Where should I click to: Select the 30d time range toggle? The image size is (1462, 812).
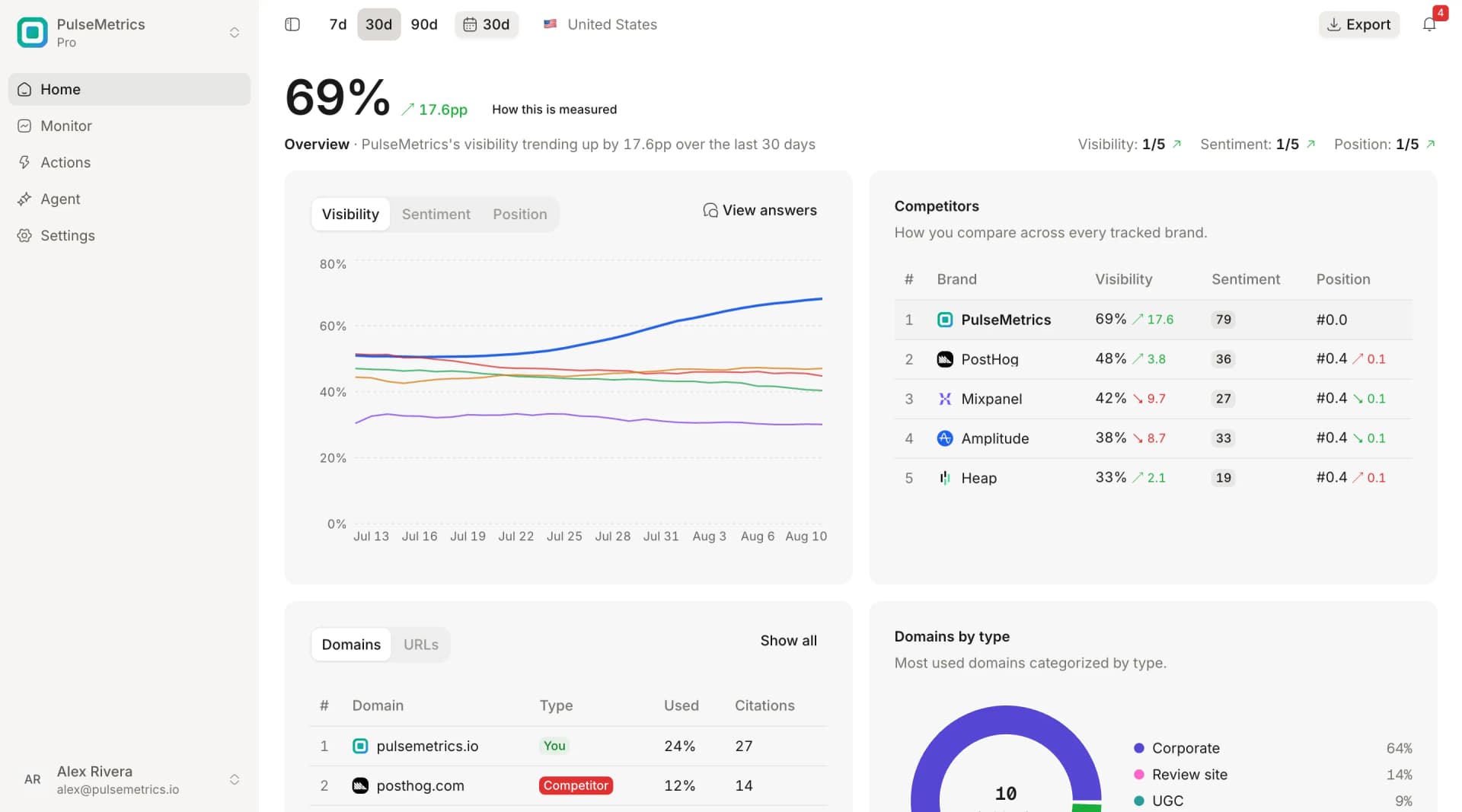pyautogui.click(x=378, y=24)
